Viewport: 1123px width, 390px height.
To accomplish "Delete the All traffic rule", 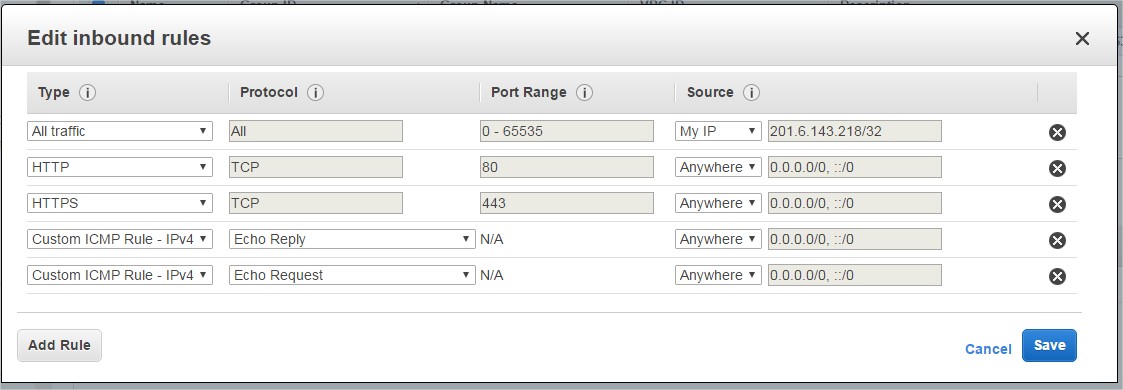I will [1057, 132].
